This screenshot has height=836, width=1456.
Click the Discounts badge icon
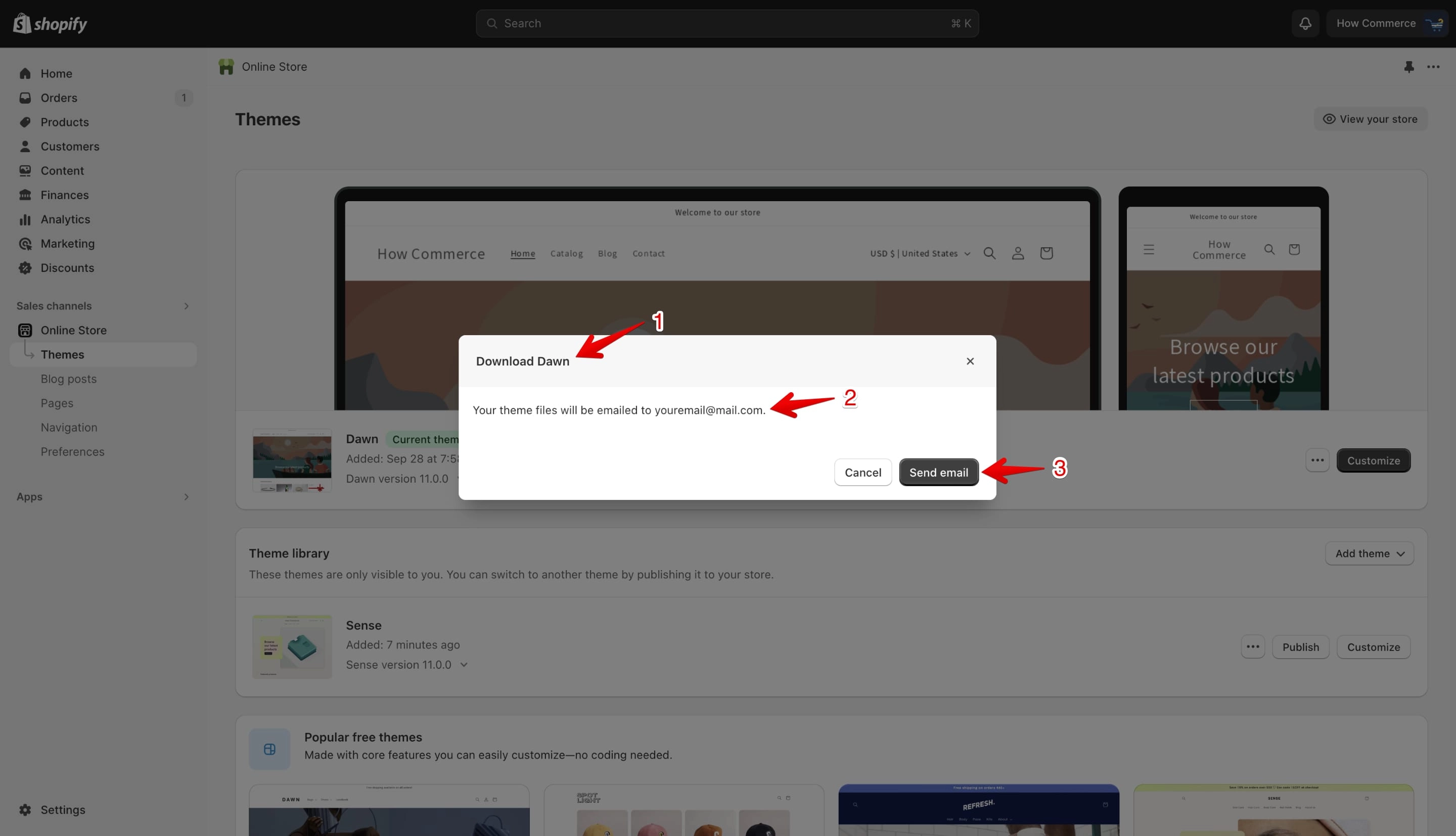(25, 268)
